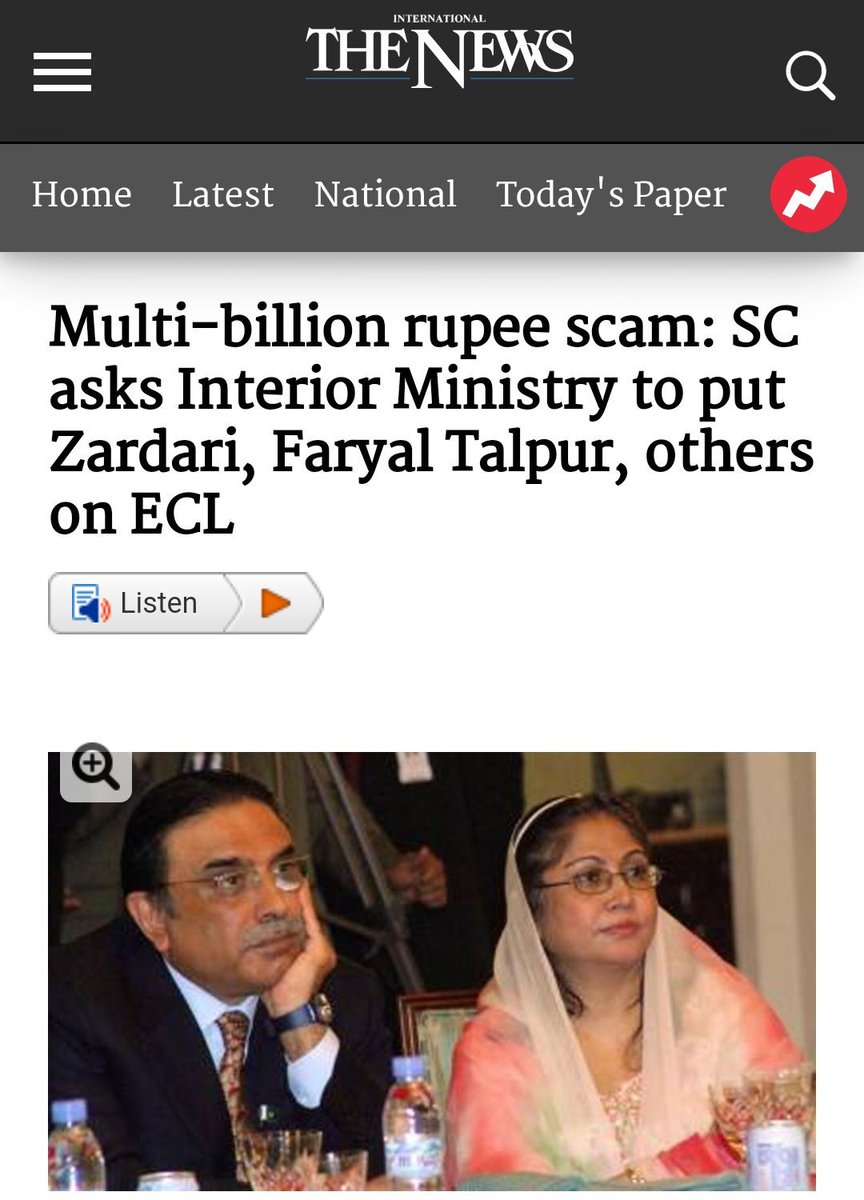Click the "on ECL" headline line
864x1200 pixels.
(x=141, y=515)
